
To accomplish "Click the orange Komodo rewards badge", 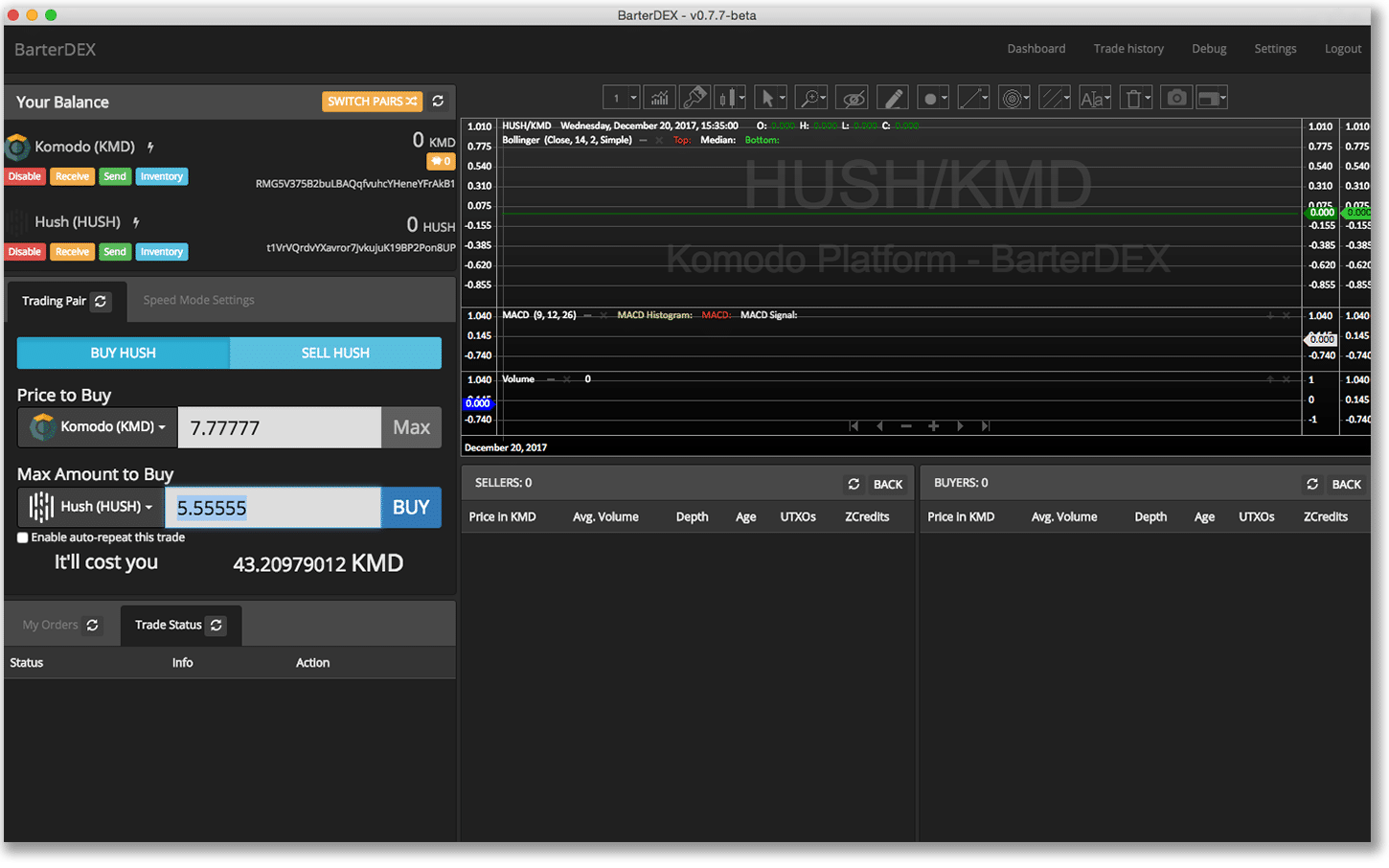I will pos(440,161).
